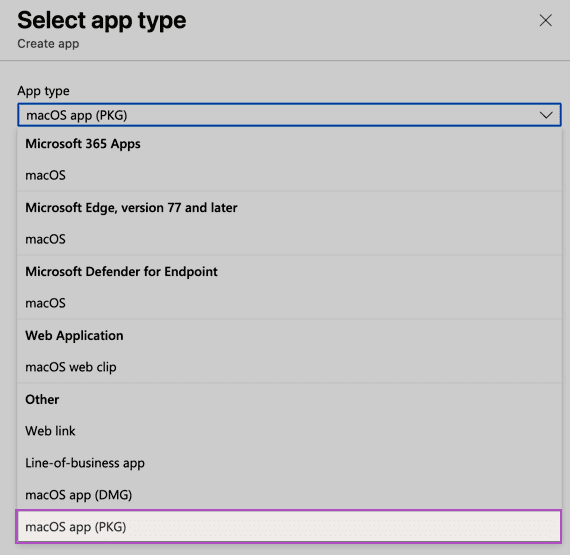Click the Microsoft 365 Apps group header
The height and width of the screenshot is (555, 570).
[x=83, y=144]
